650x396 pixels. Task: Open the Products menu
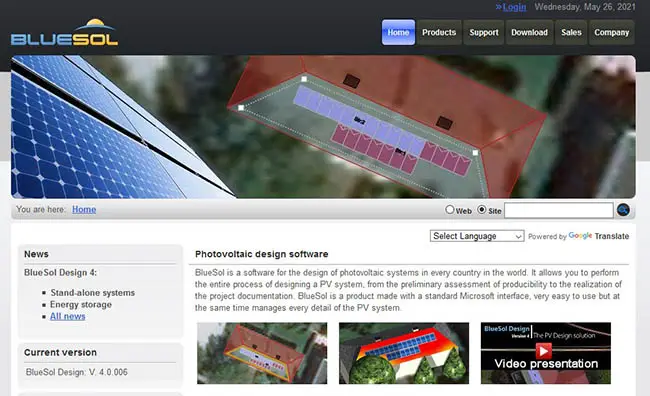[439, 32]
